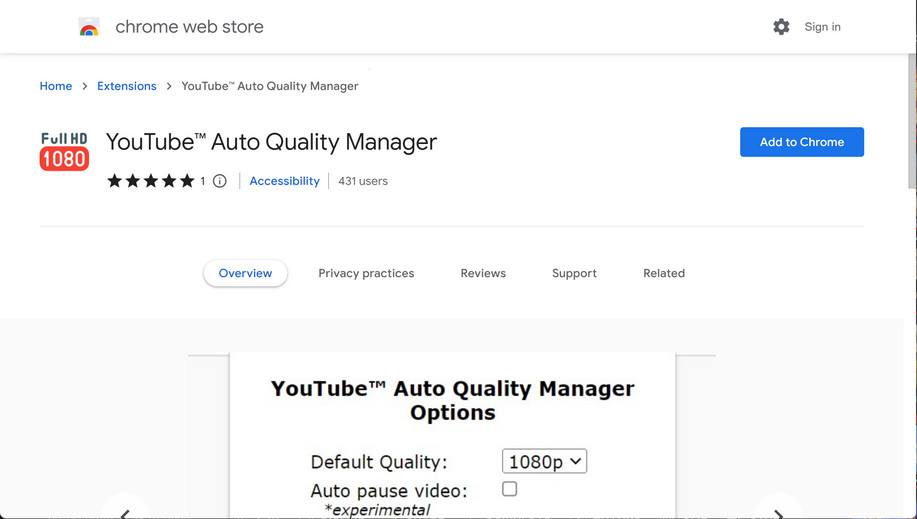The image size is (917, 519).
Task: Click the rating info icon
Action: 220,181
